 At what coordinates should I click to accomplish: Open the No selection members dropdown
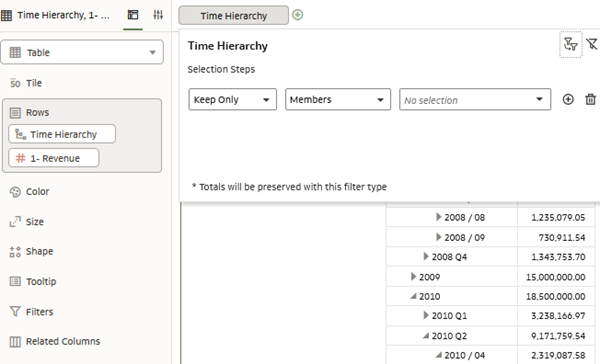[x=475, y=100]
